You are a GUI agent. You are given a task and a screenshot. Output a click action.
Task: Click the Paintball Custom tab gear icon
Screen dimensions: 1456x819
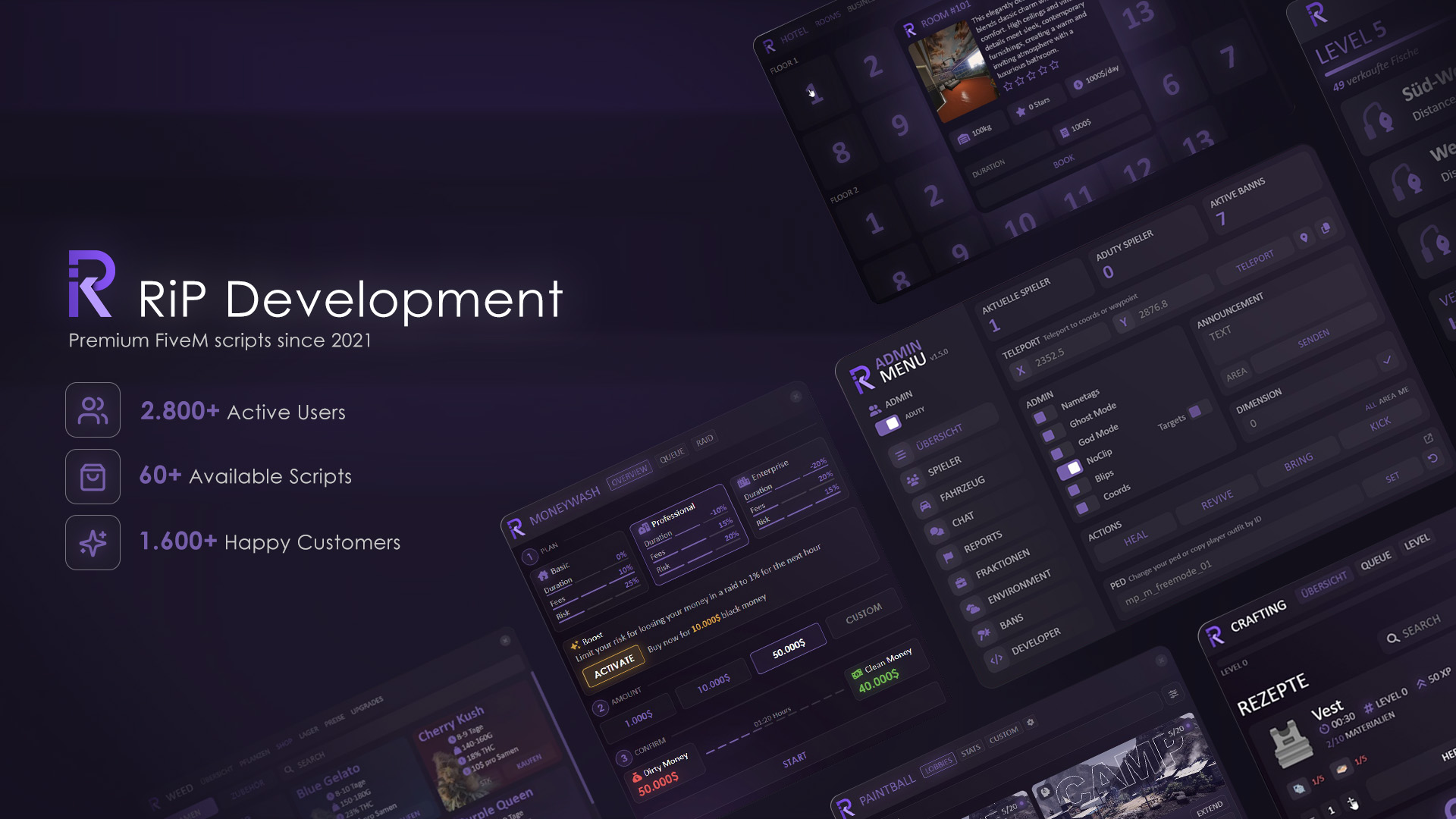1031,723
